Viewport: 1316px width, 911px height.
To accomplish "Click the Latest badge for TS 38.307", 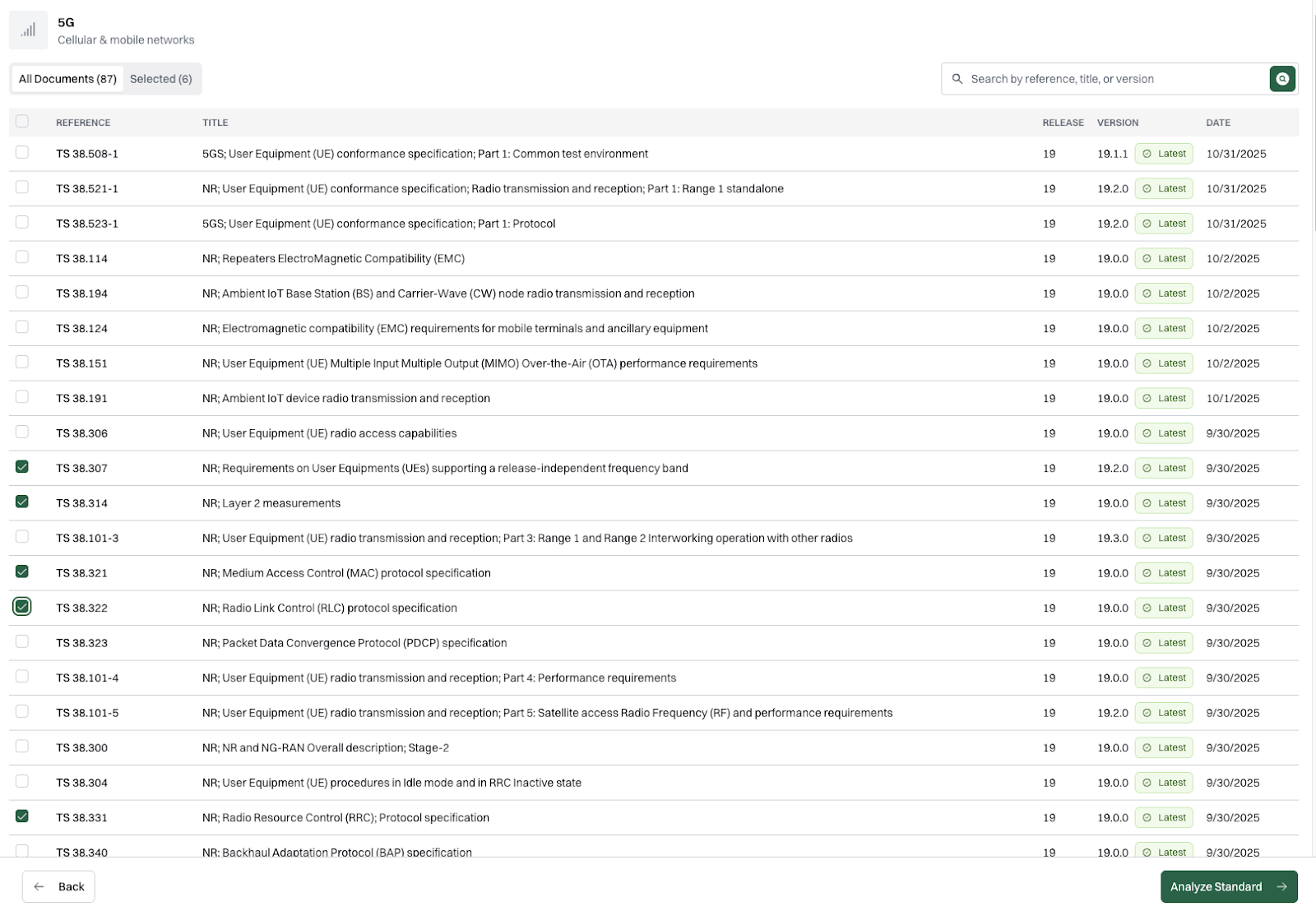I will 1164,468.
